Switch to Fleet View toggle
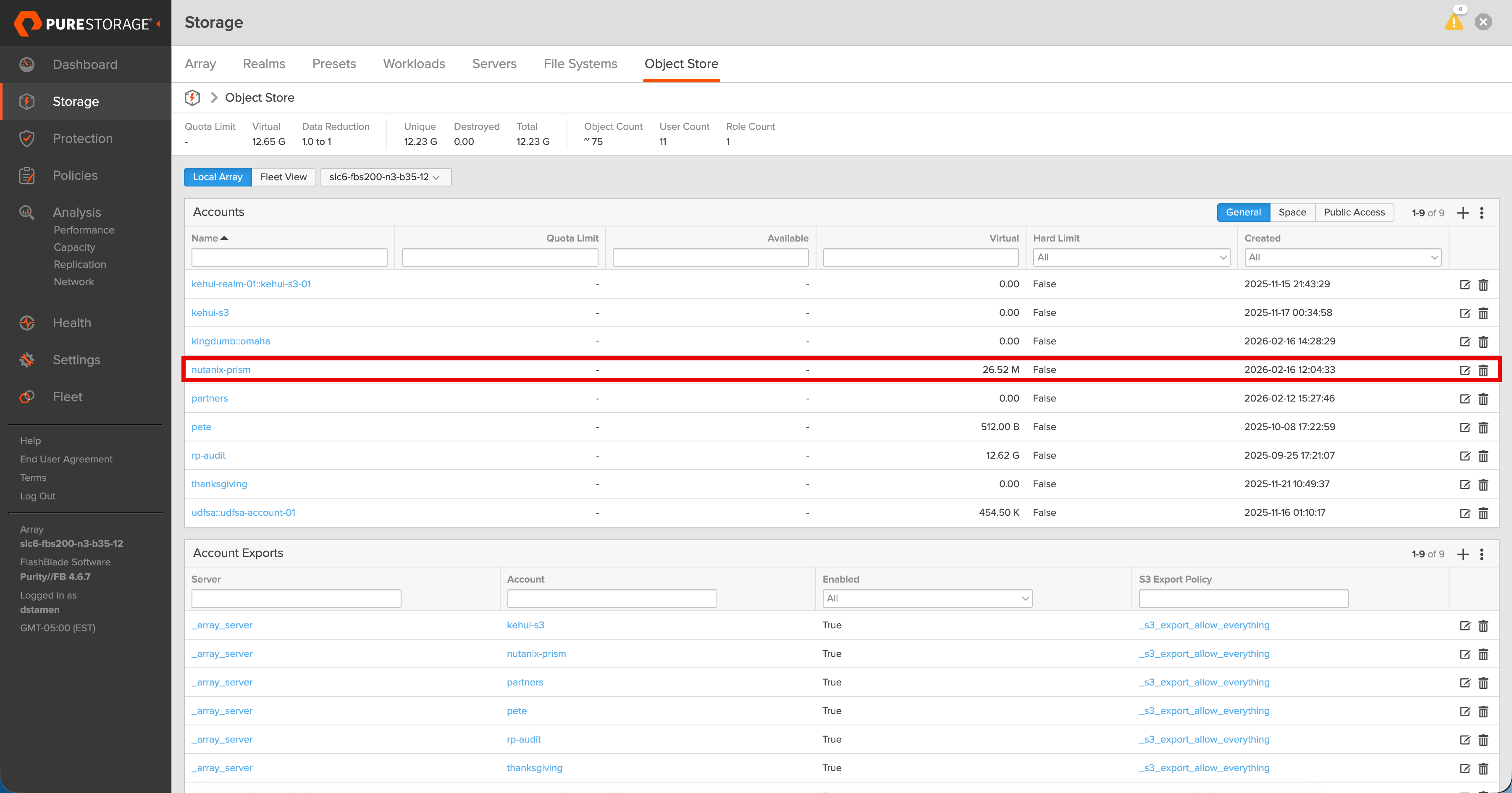Image resolution: width=1512 pixels, height=793 pixels. point(283,177)
